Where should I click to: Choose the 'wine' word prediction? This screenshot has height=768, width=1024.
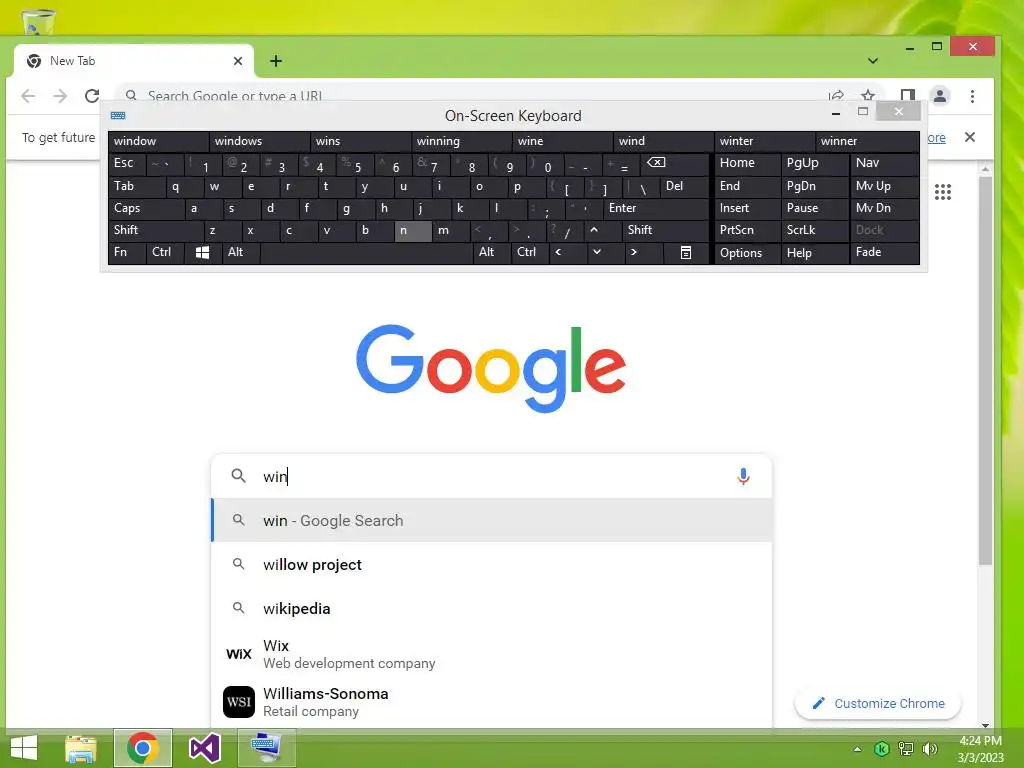click(563, 141)
